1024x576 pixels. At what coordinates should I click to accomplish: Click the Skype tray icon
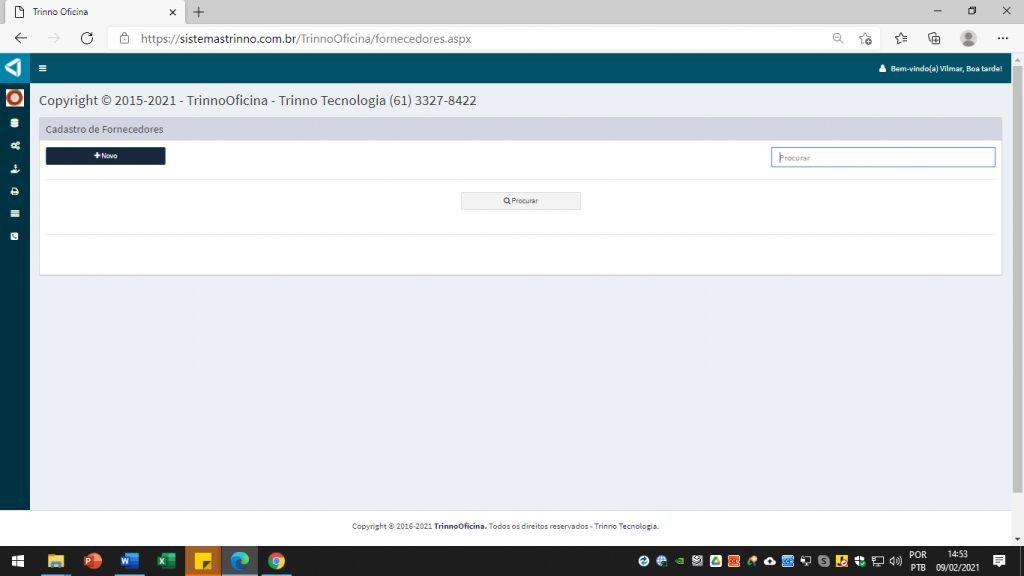pyautogui.click(x=824, y=561)
